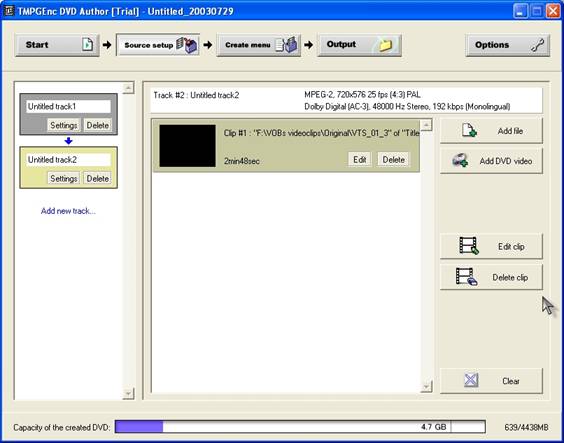Image resolution: width=564 pixels, height=443 pixels.
Task: Click the track list's scroll up arrow
Action: [128, 88]
